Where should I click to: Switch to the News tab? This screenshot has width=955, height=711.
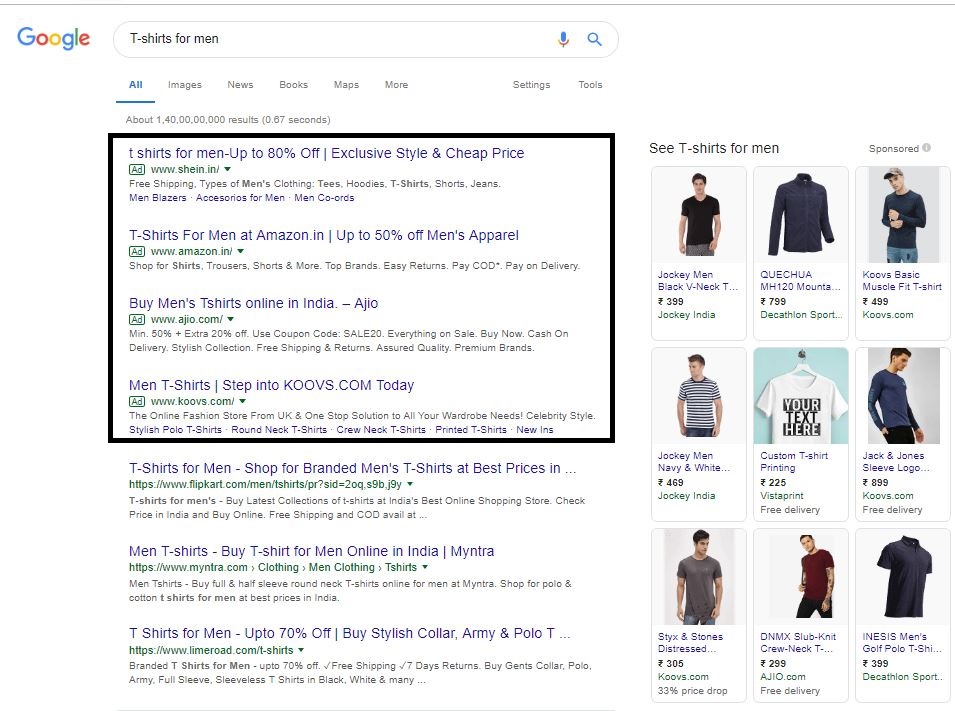coord(240,85)
